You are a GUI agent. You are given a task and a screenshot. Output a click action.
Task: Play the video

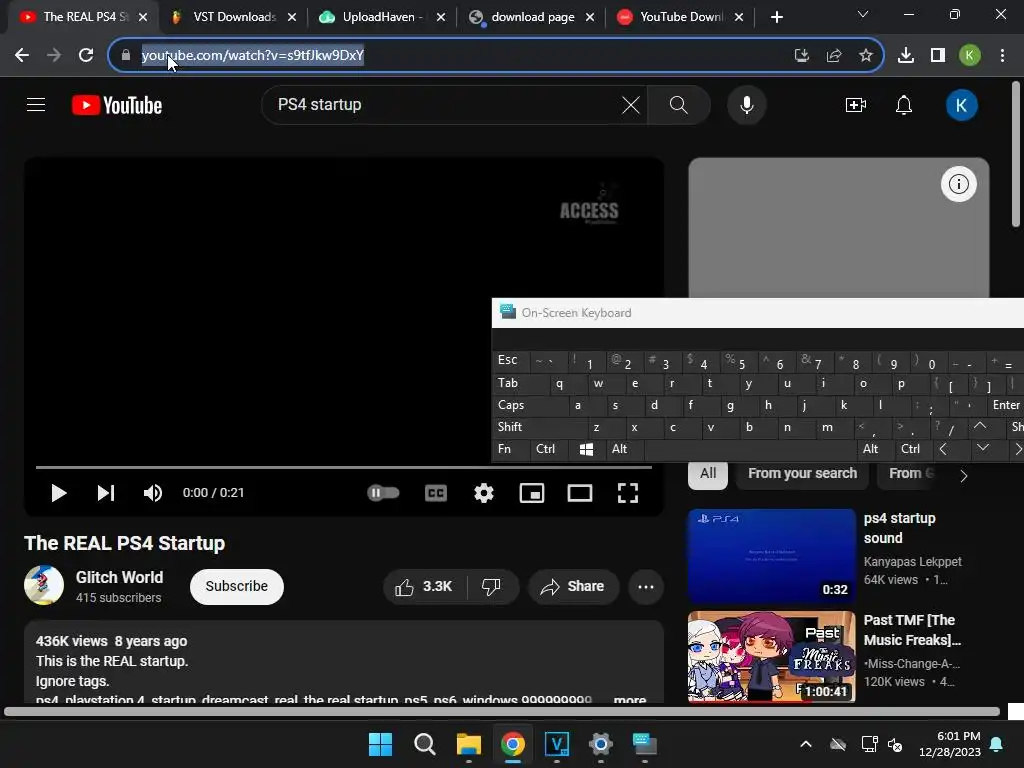point(58,493)
